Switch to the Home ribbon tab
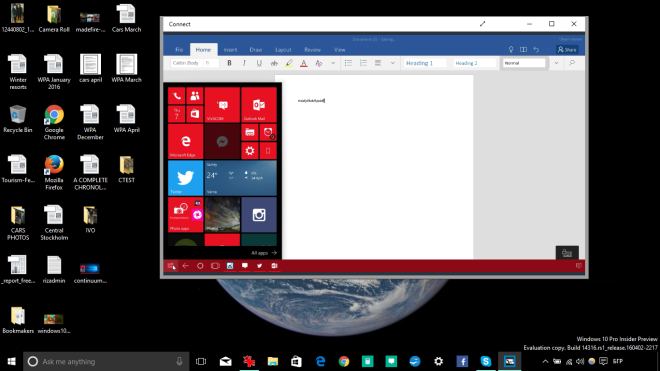This screenshot has width=660, height=371. (203, 50)
